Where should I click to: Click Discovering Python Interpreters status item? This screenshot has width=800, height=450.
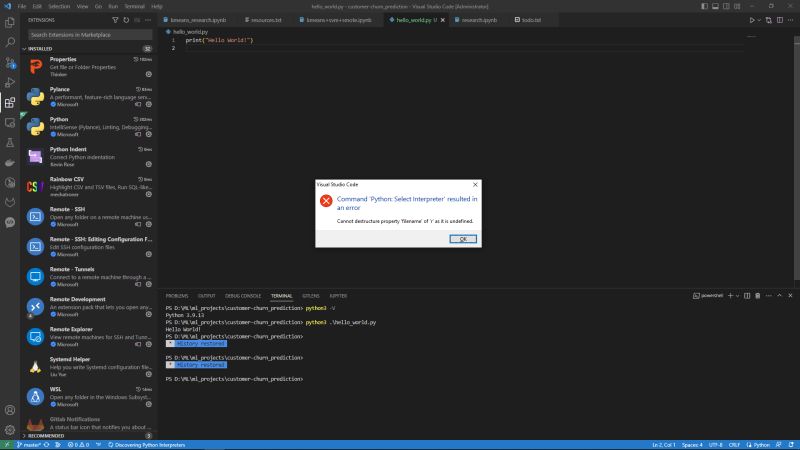point(146,445)
